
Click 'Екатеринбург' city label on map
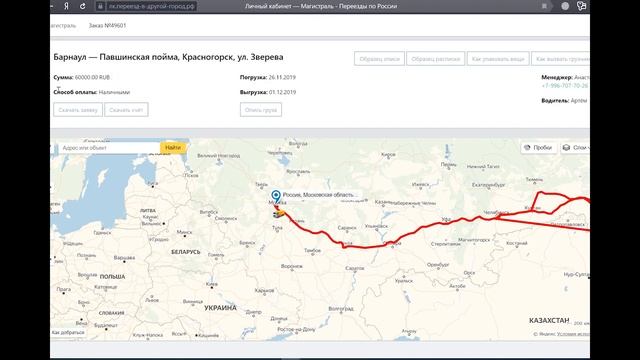(x=489, y=185)
